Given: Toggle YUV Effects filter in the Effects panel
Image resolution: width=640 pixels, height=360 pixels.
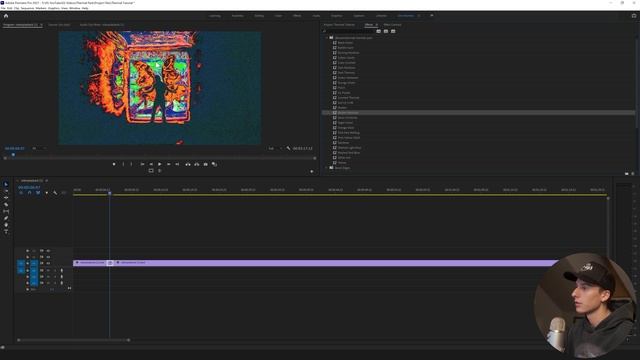Looking at the screenshot, I should 393,31.
